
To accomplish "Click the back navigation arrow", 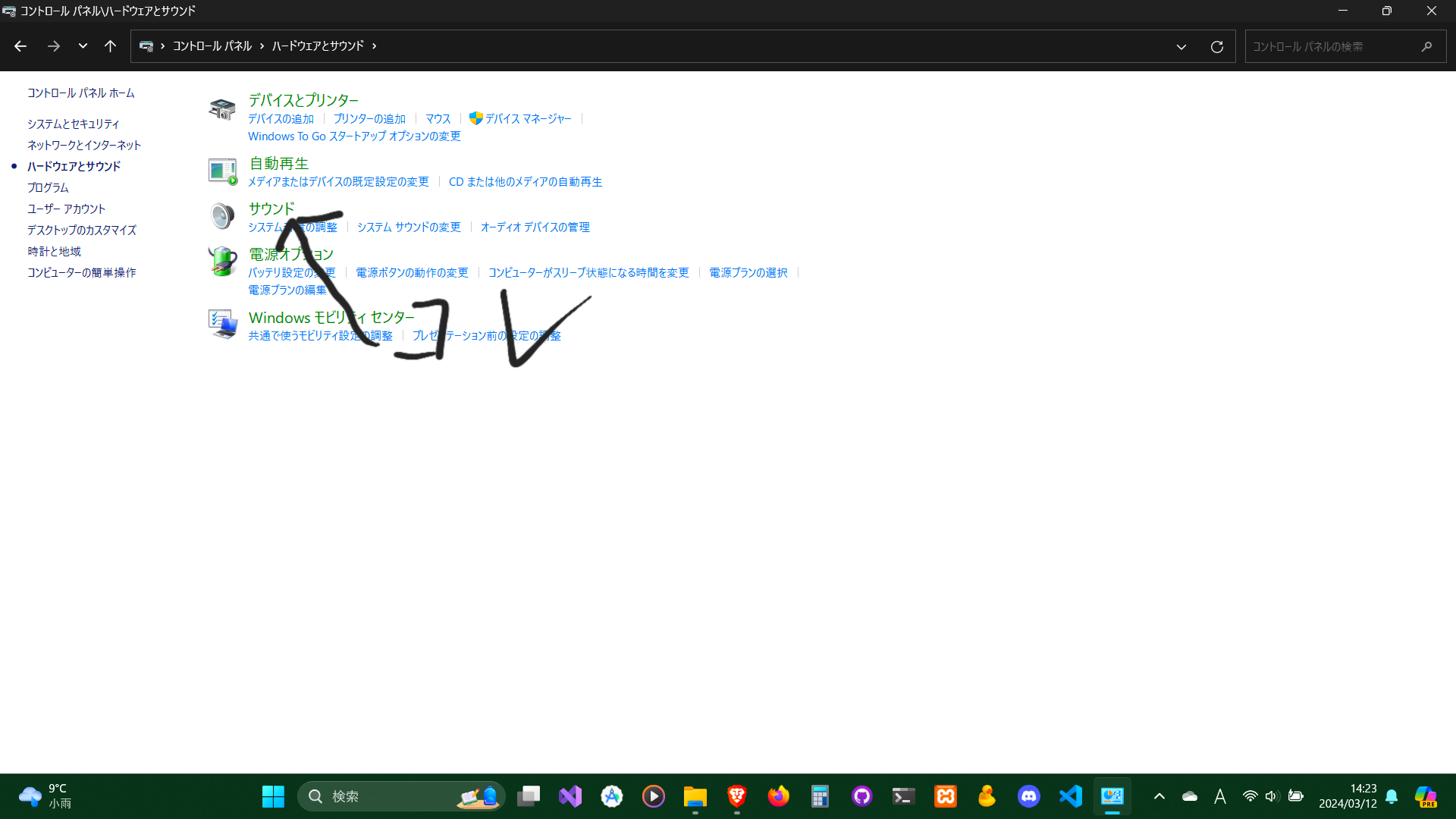I will coord(20,46).
